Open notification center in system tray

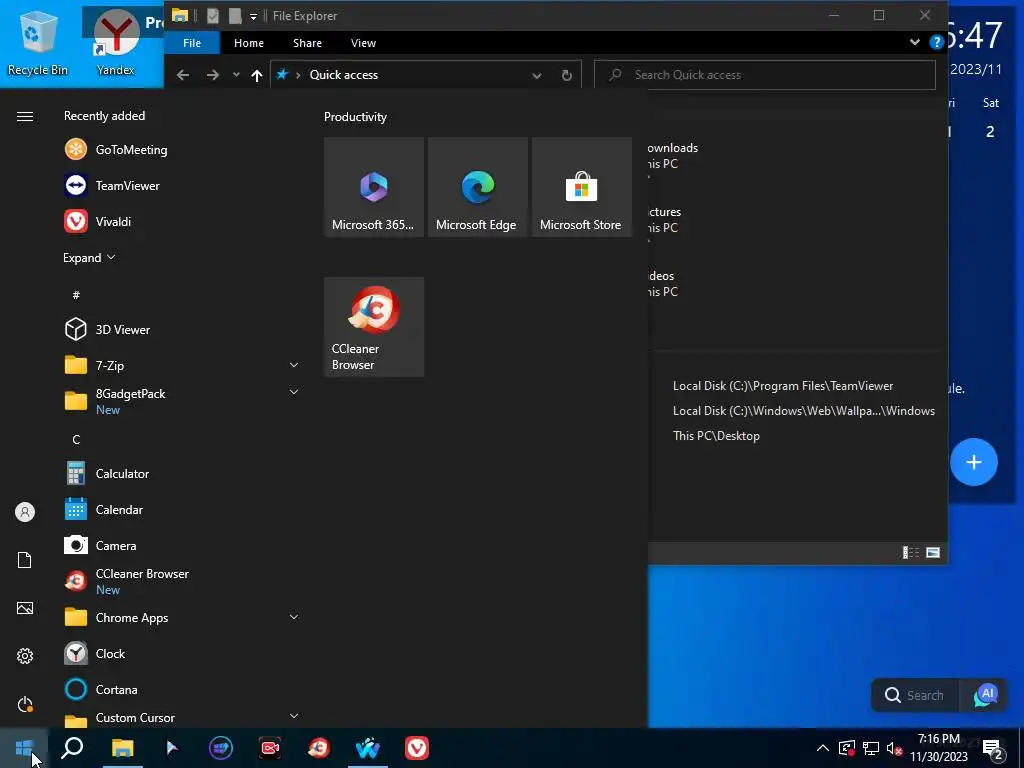click(x=993, y=749)
